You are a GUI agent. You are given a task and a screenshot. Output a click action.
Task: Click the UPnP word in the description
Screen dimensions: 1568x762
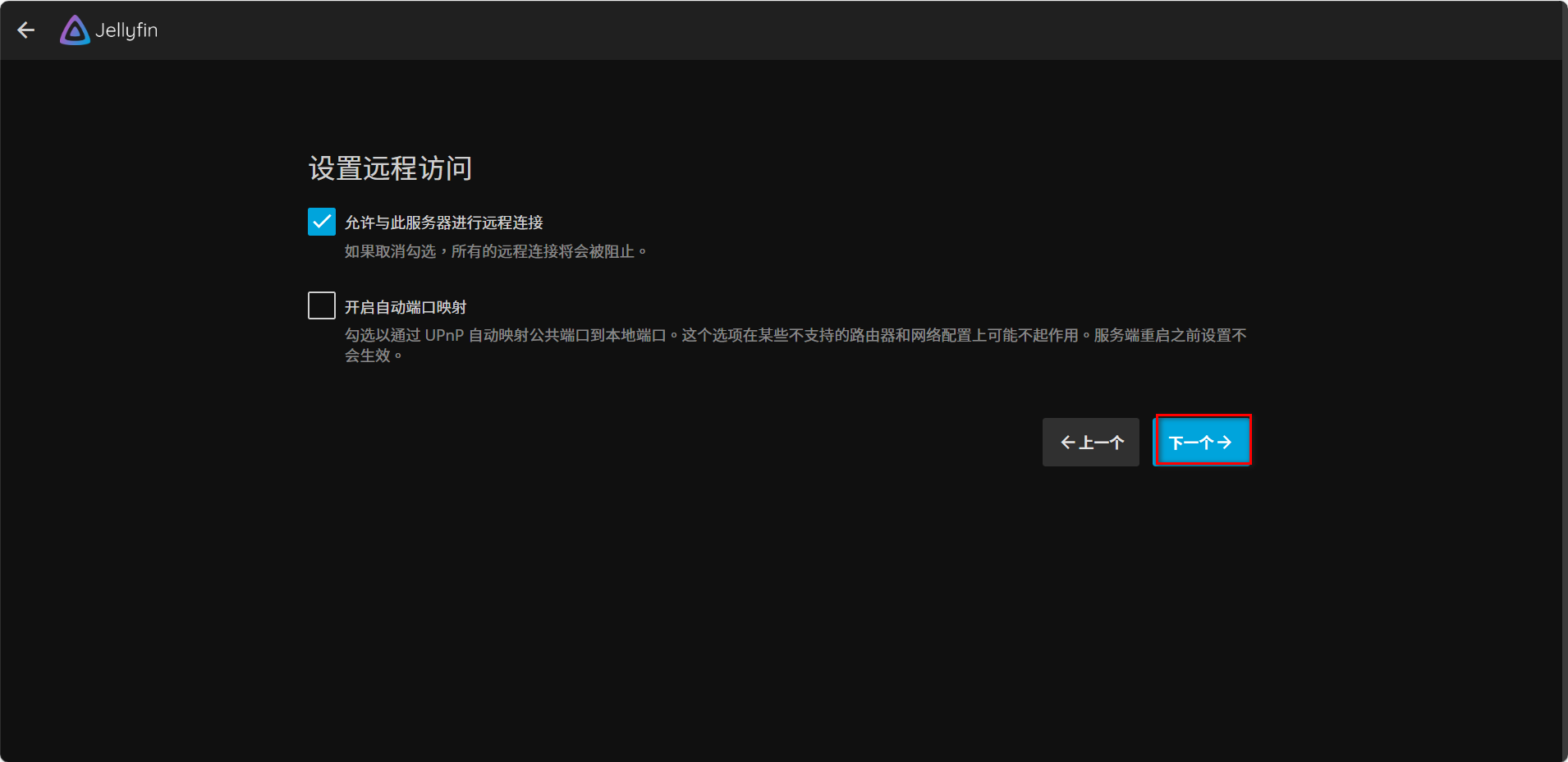pos(444,335)
